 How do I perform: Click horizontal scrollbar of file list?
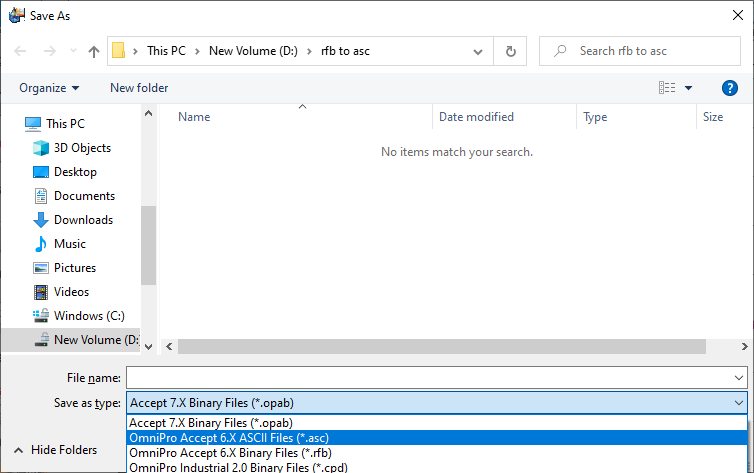pyautogui.click(x=441, y=347)
